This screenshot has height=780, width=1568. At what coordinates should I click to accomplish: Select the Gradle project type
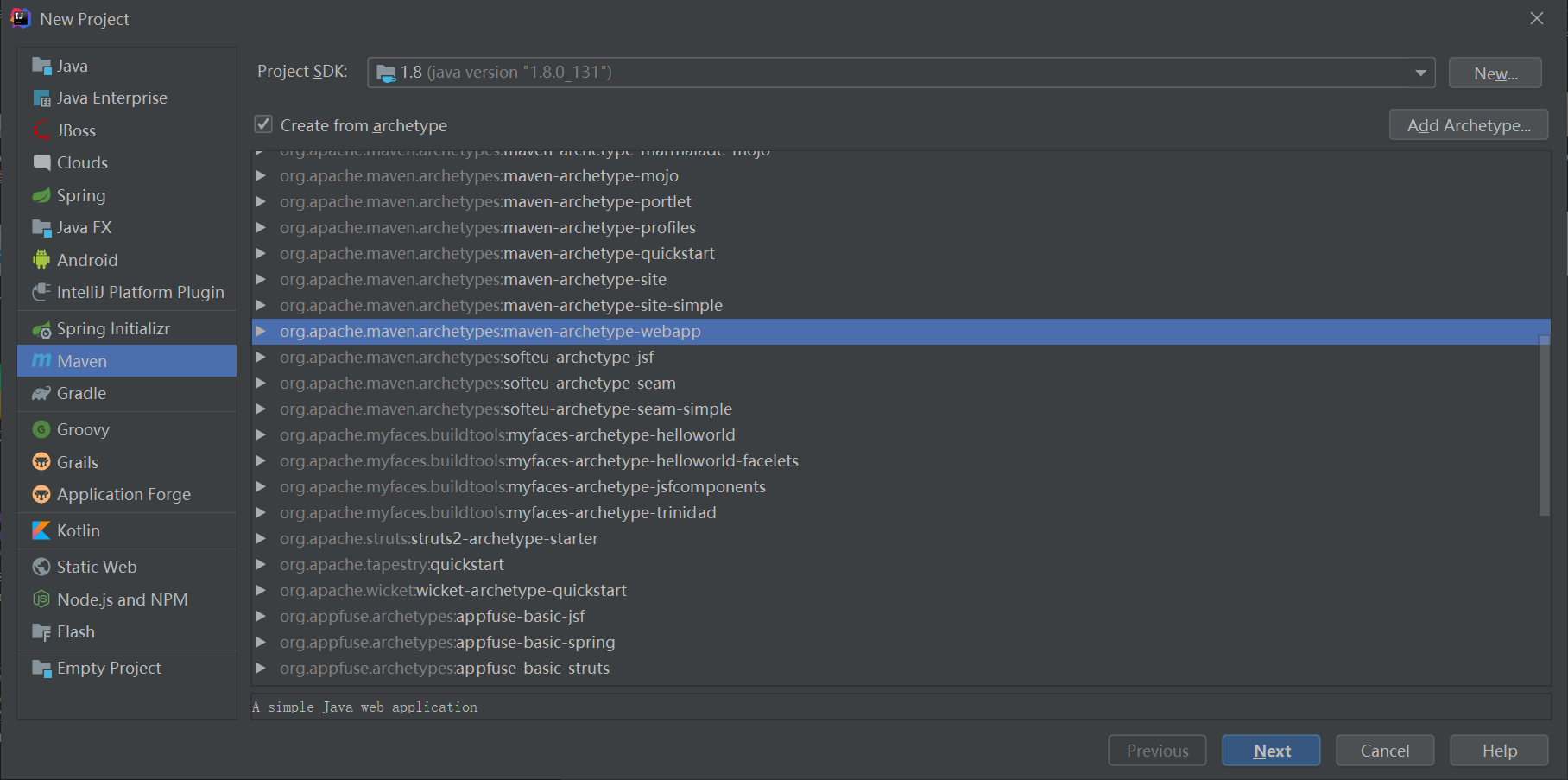pos(80,393)
